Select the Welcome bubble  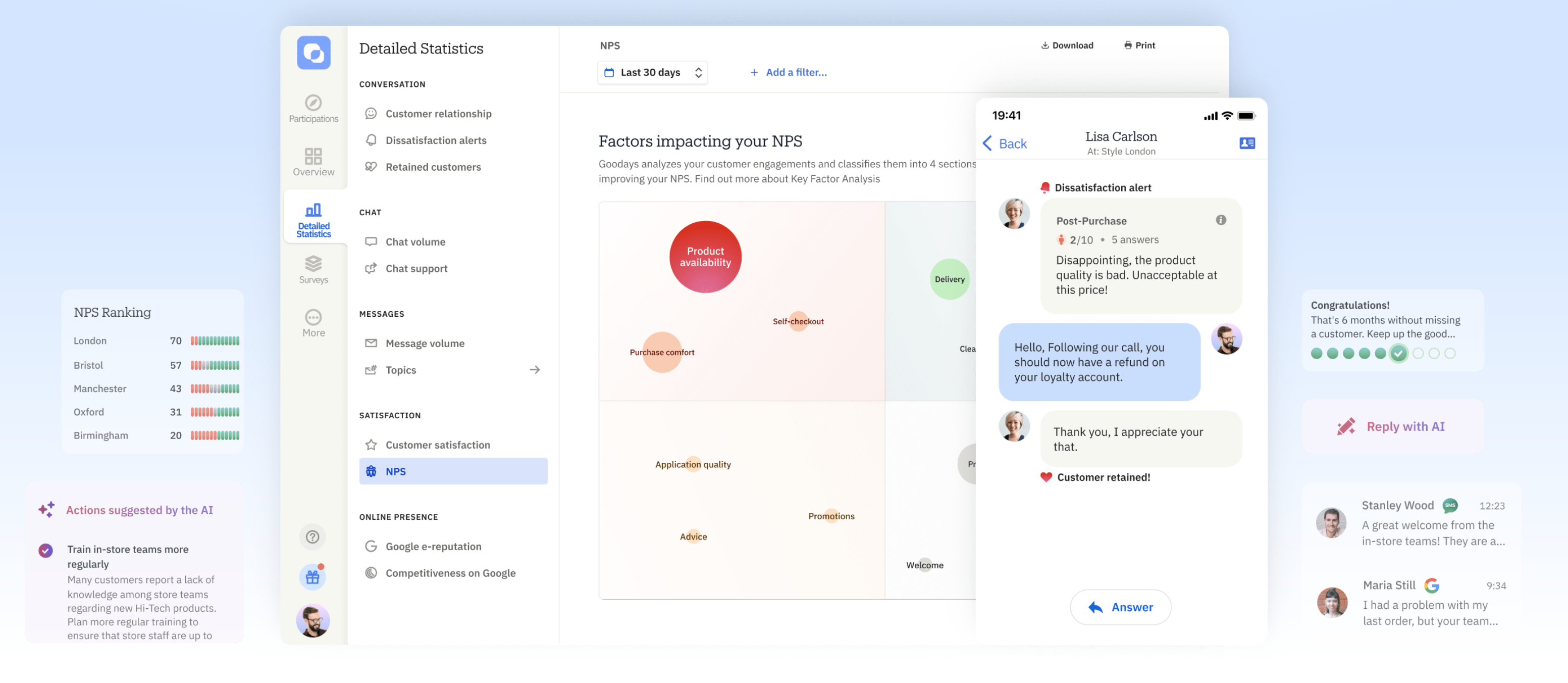[x=925, y=565]
